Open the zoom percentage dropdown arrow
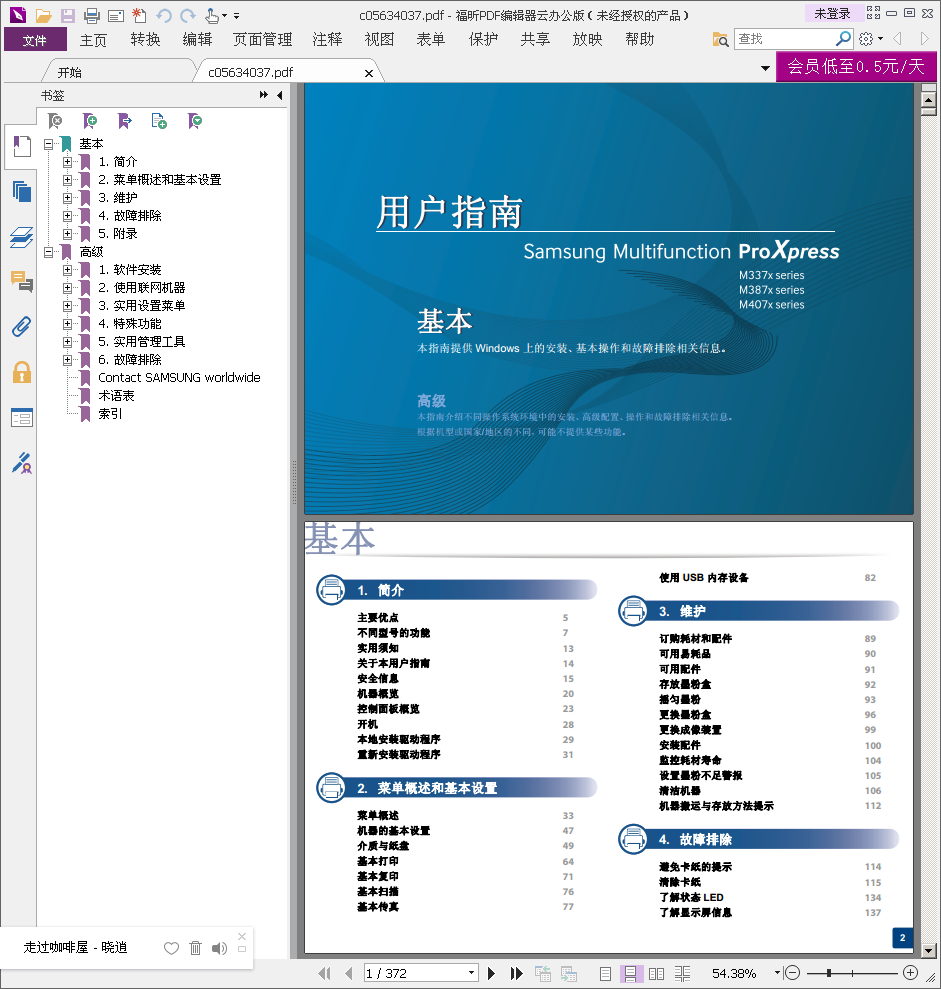 (777, 973)
